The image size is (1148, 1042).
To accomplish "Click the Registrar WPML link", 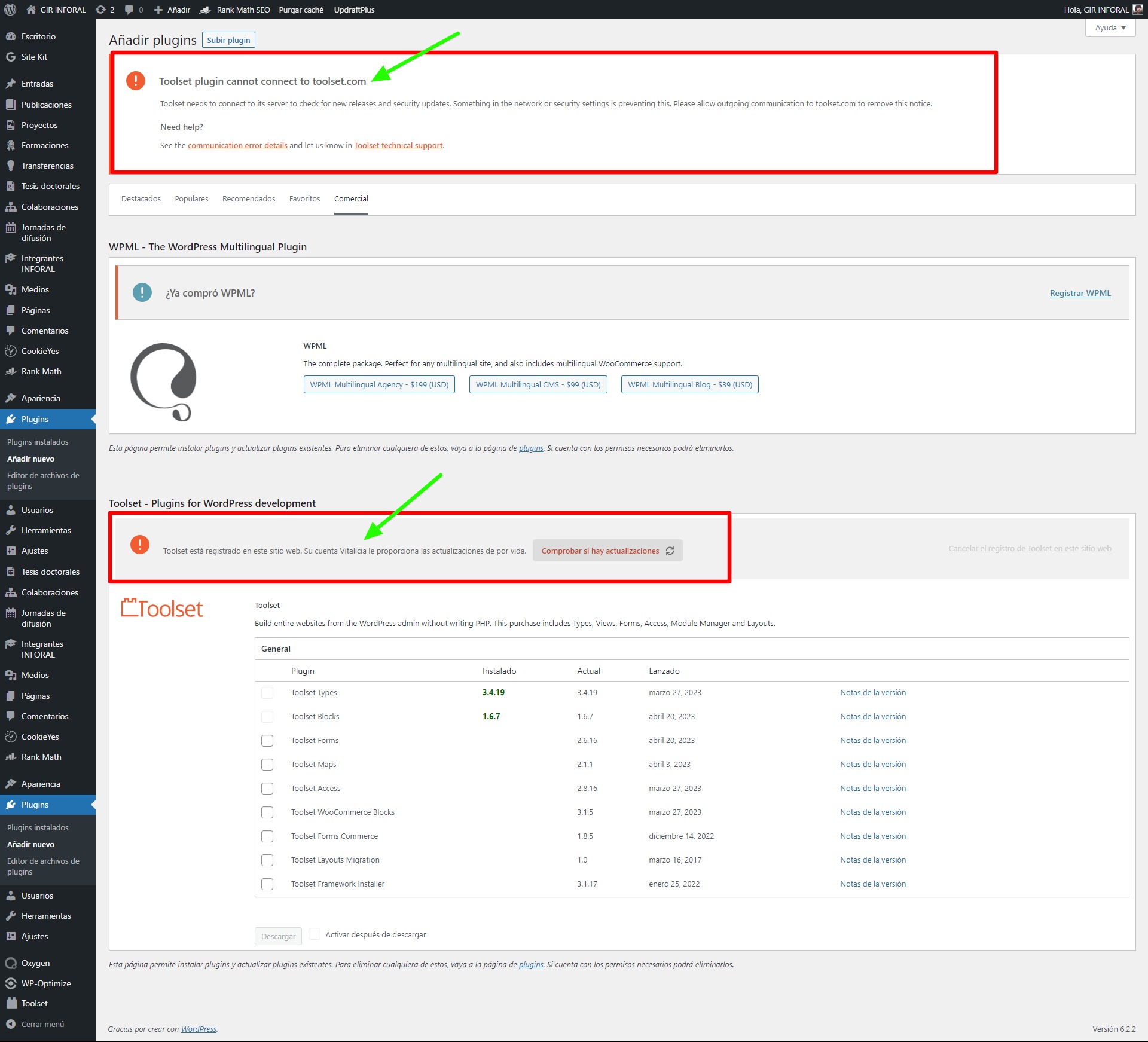I will 1080,293.
